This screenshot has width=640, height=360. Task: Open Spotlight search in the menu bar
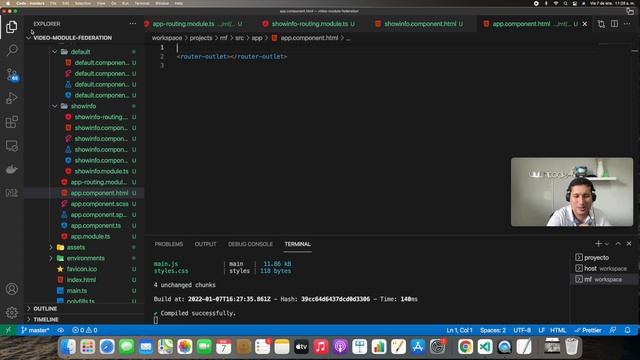[565, 3]
